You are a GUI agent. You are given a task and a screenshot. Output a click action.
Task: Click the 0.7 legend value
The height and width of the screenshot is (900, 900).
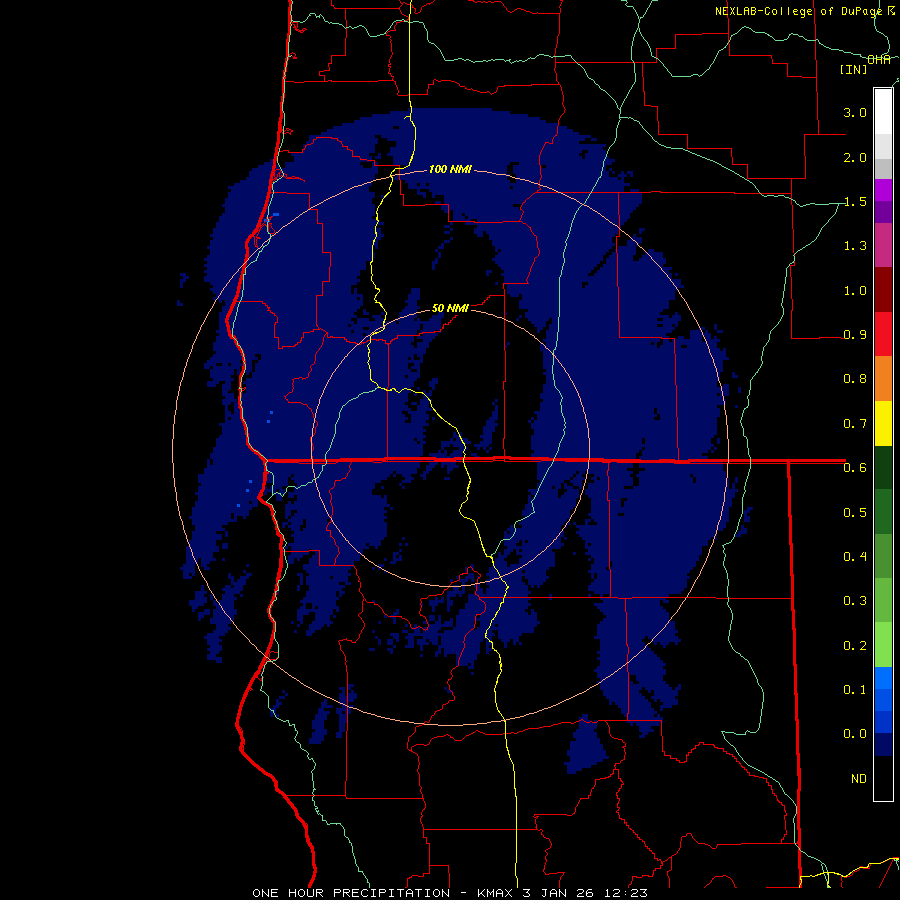tap(855, 424)
